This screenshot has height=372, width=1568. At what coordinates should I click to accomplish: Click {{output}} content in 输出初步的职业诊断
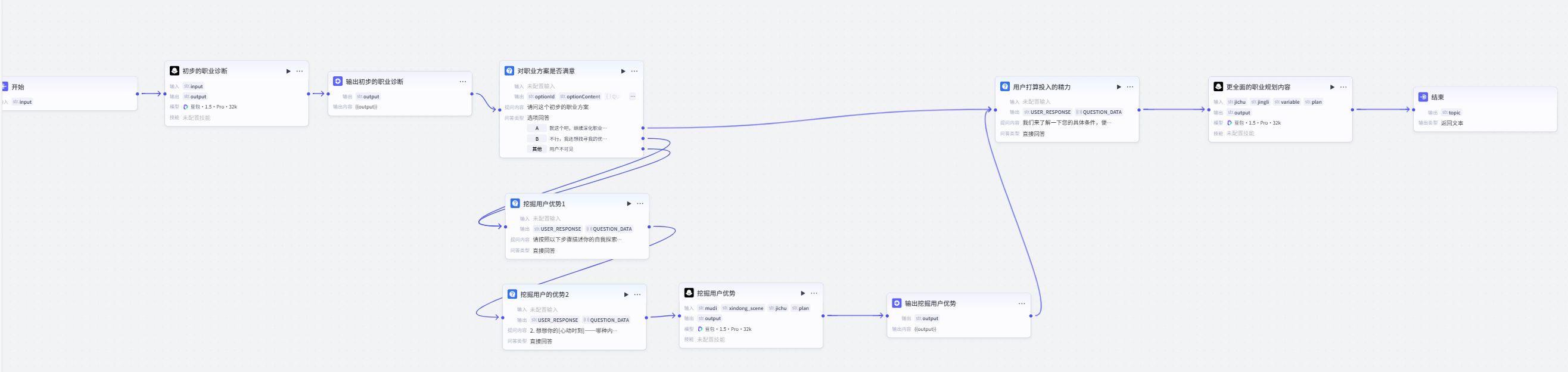point(366,107)
